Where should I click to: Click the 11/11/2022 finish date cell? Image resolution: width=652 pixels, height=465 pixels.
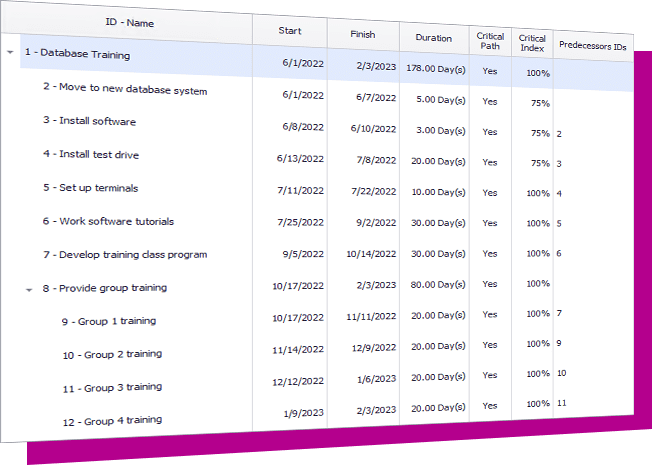pos(371,317)
